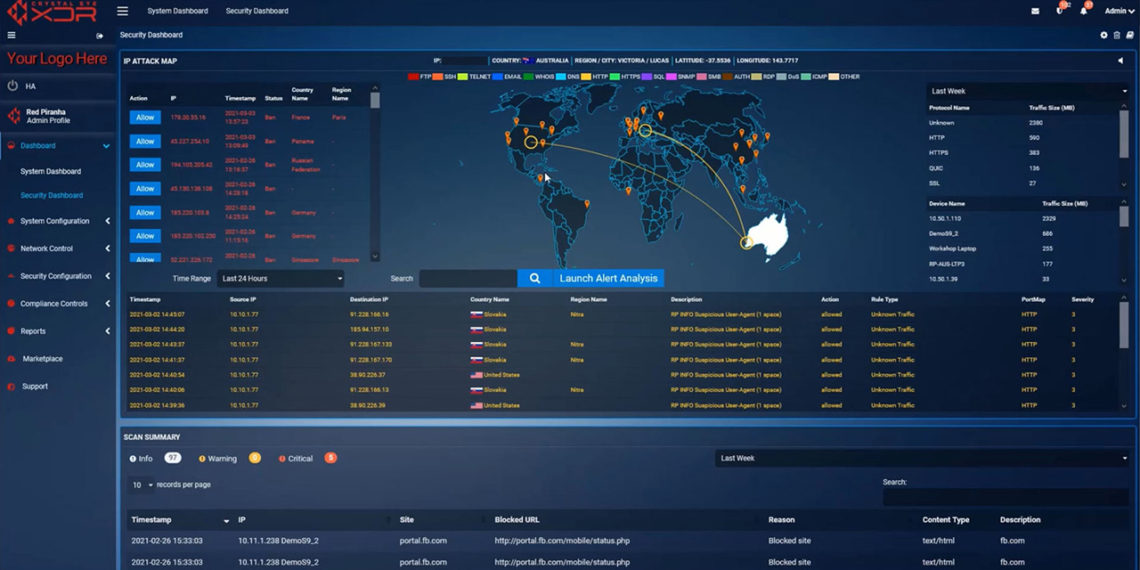Open the Admin user dropdown

tap(1120, 11)
